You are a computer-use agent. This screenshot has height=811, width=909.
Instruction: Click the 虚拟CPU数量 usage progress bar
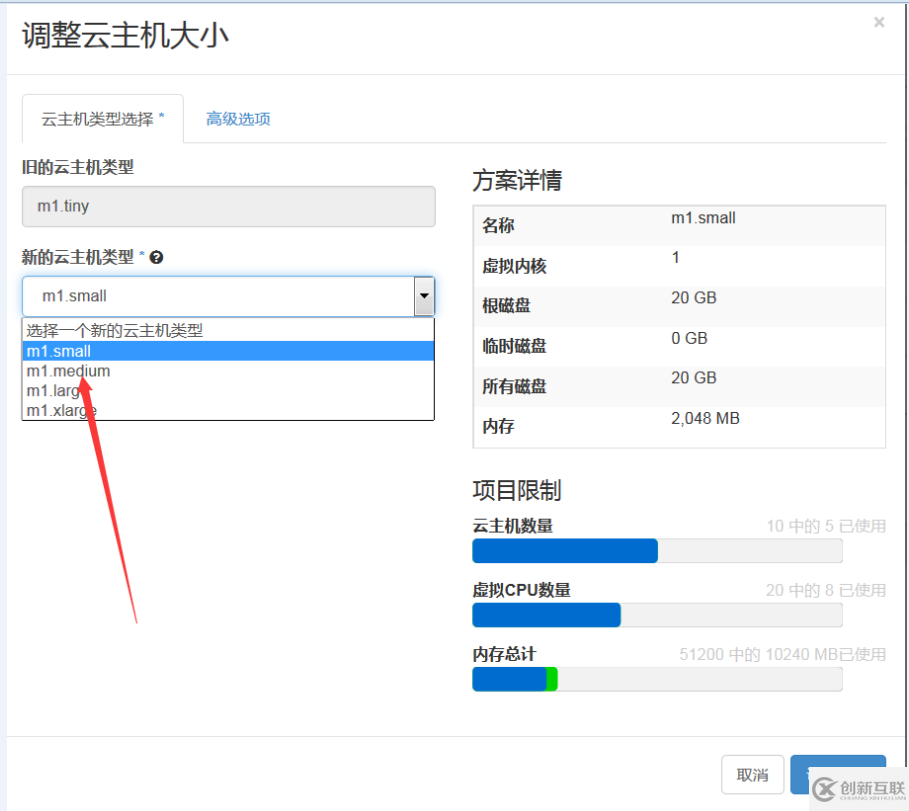pos(657,615)
